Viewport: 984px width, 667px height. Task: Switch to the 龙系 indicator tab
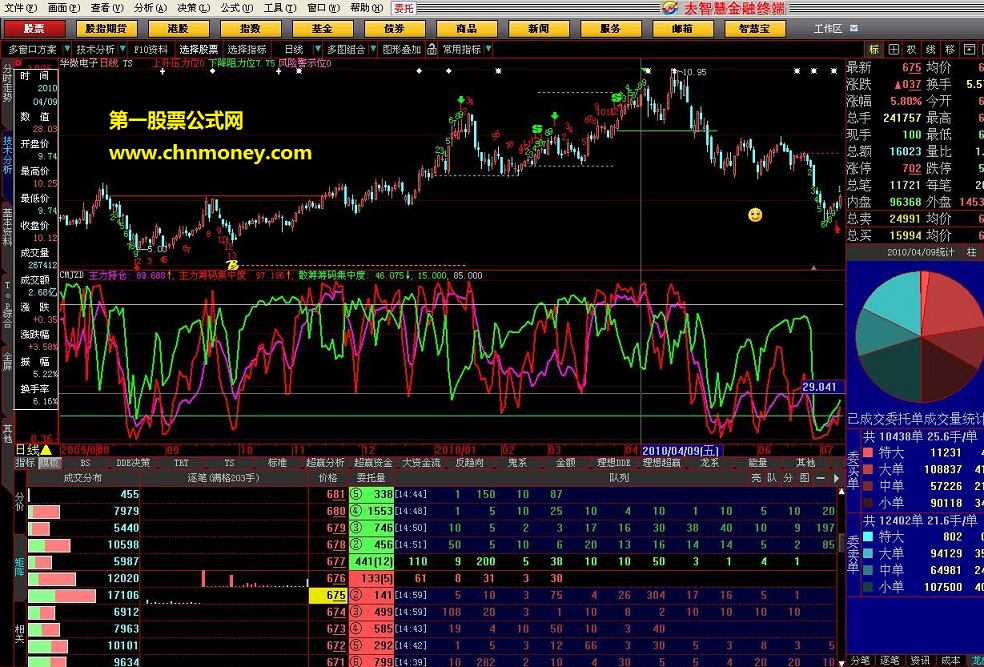(709, 463)
